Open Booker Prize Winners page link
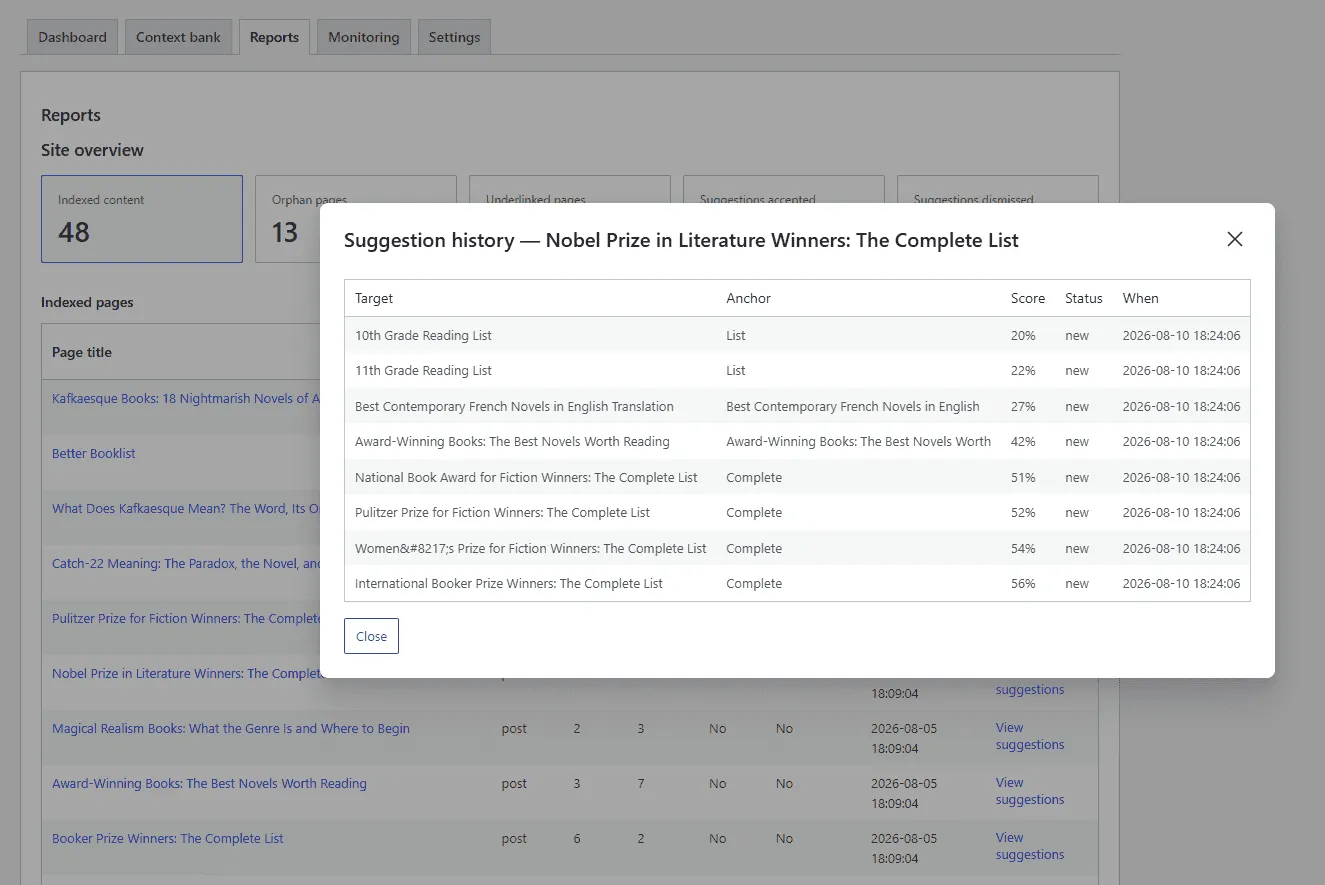This screenshot has height=885, width=1325. (x=168, y=838)
